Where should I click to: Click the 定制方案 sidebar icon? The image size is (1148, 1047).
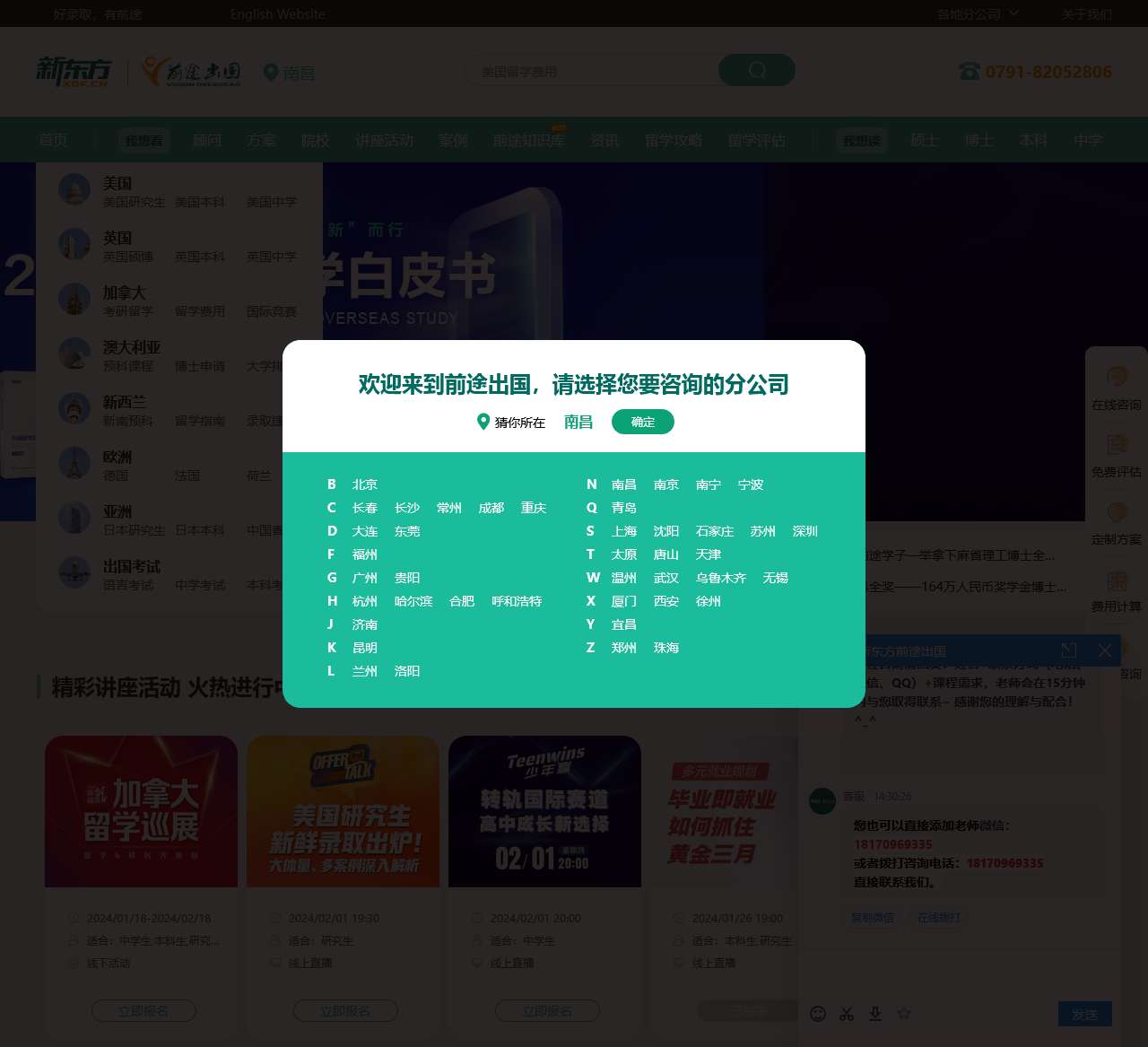1117,511
